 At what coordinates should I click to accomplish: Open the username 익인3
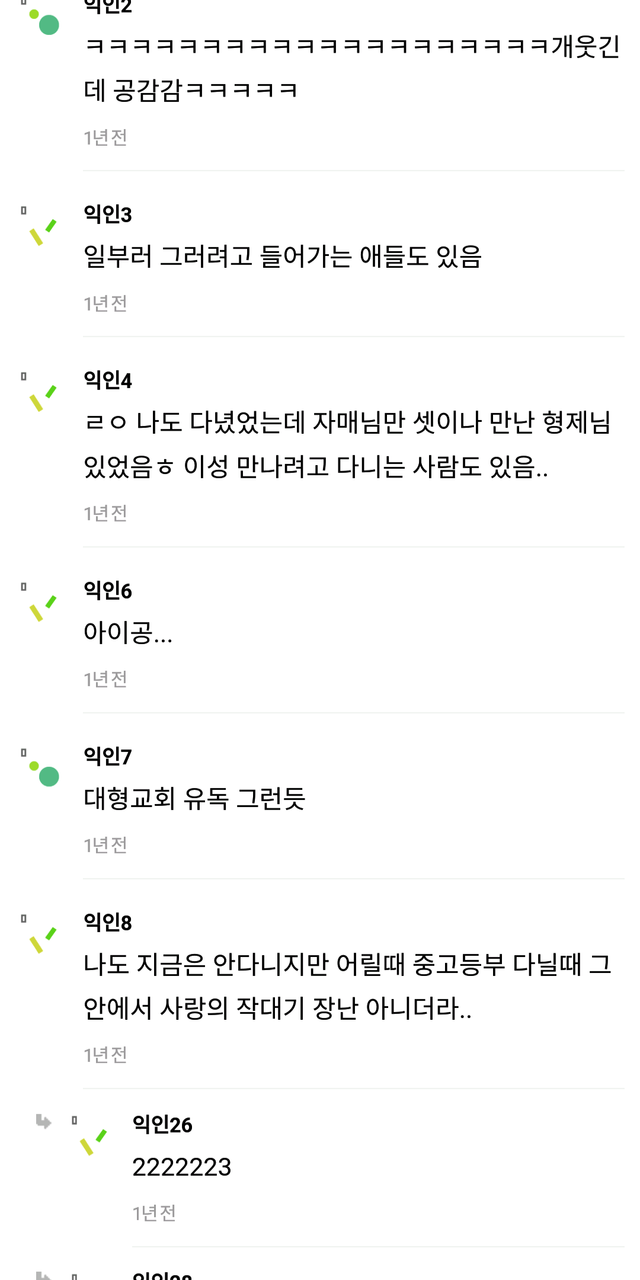[108, 215]
